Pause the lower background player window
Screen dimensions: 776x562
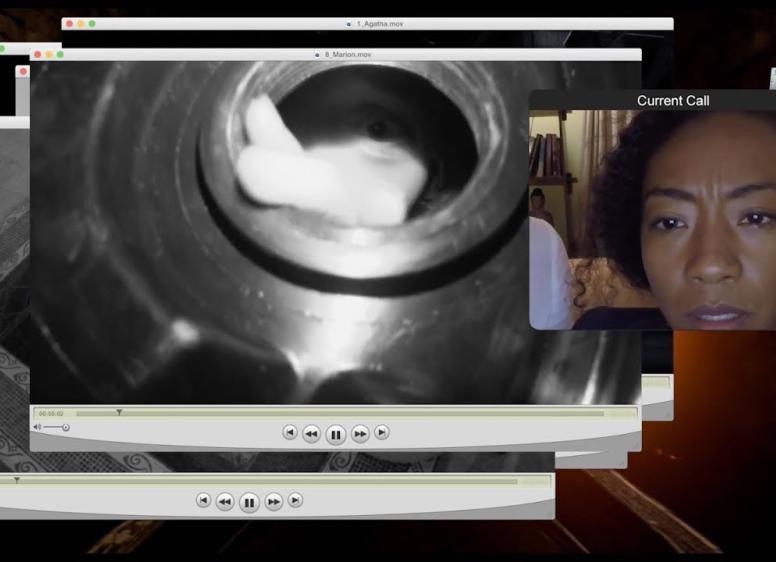249,503
